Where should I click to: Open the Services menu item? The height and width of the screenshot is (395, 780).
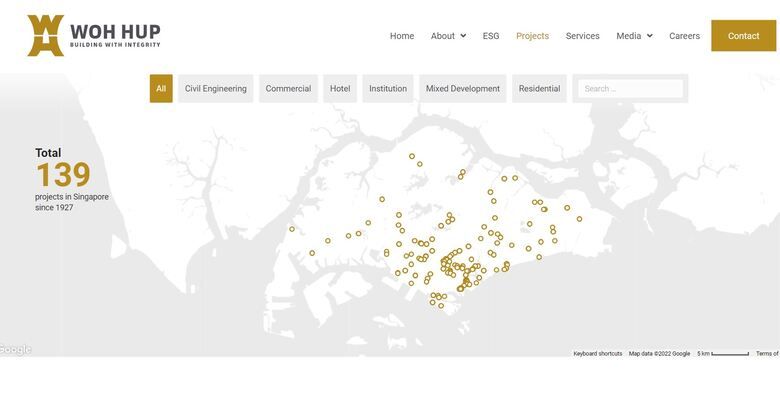(583, 36)
